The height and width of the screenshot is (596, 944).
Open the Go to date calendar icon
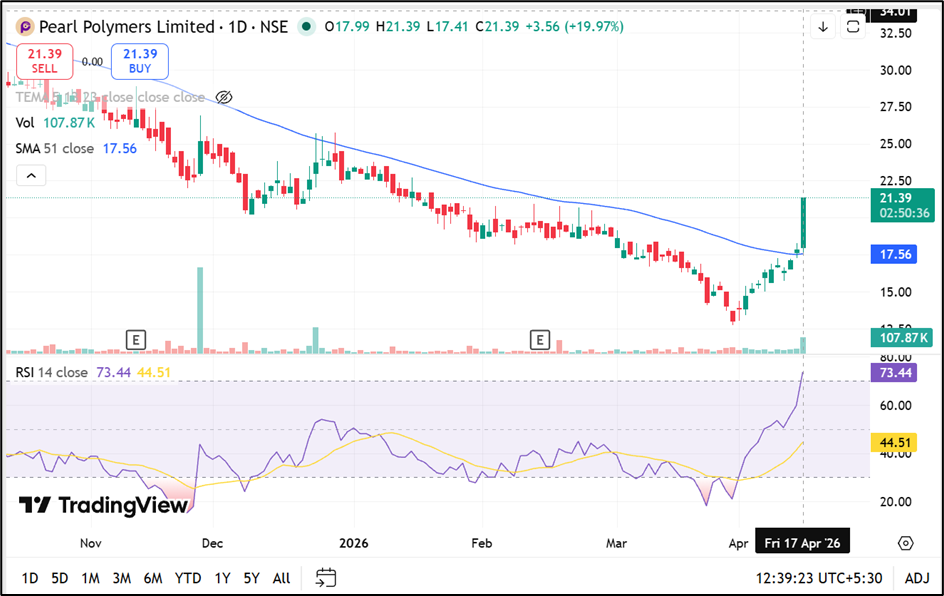(326, 577)
